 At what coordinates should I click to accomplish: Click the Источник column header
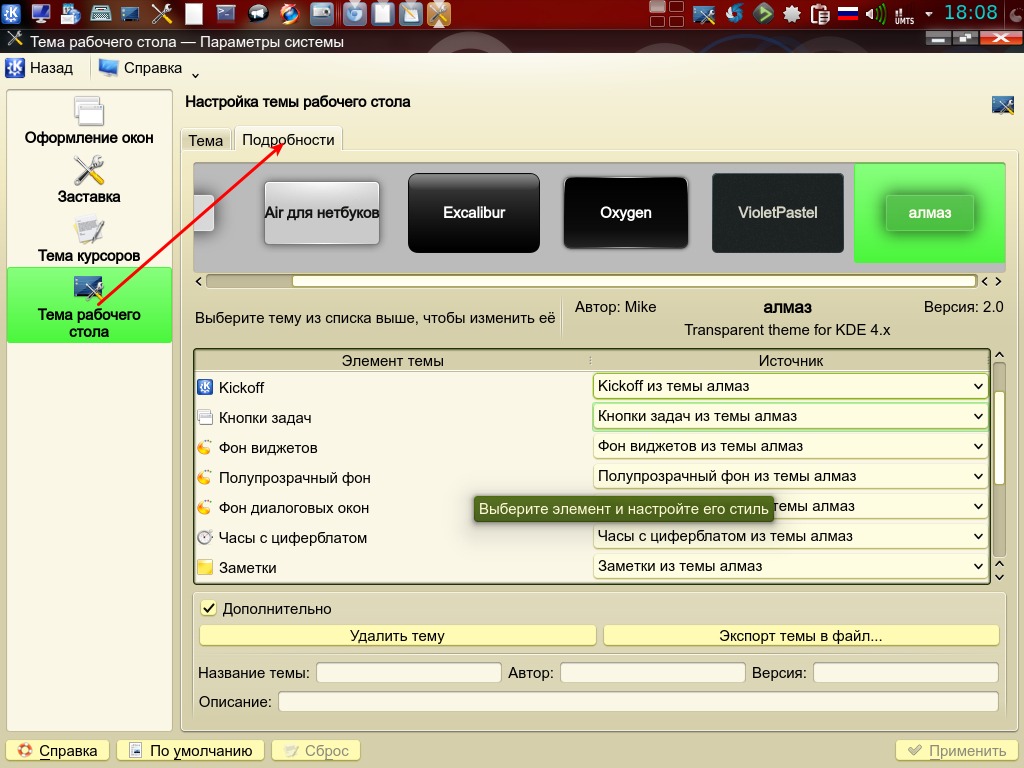pyautogui.click(x=790, y=360)
